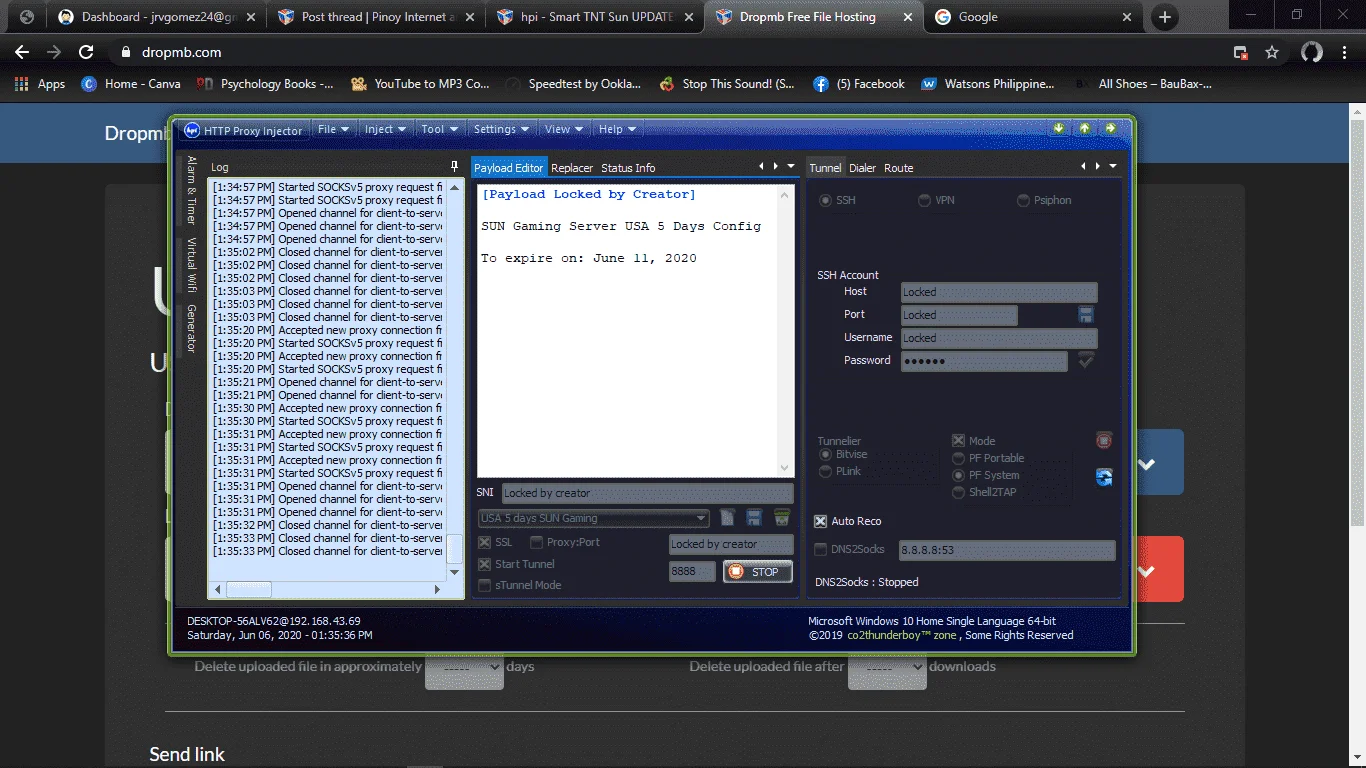1366x768 pixels.
Task: Click the STOP button
Action: point(757,572)
